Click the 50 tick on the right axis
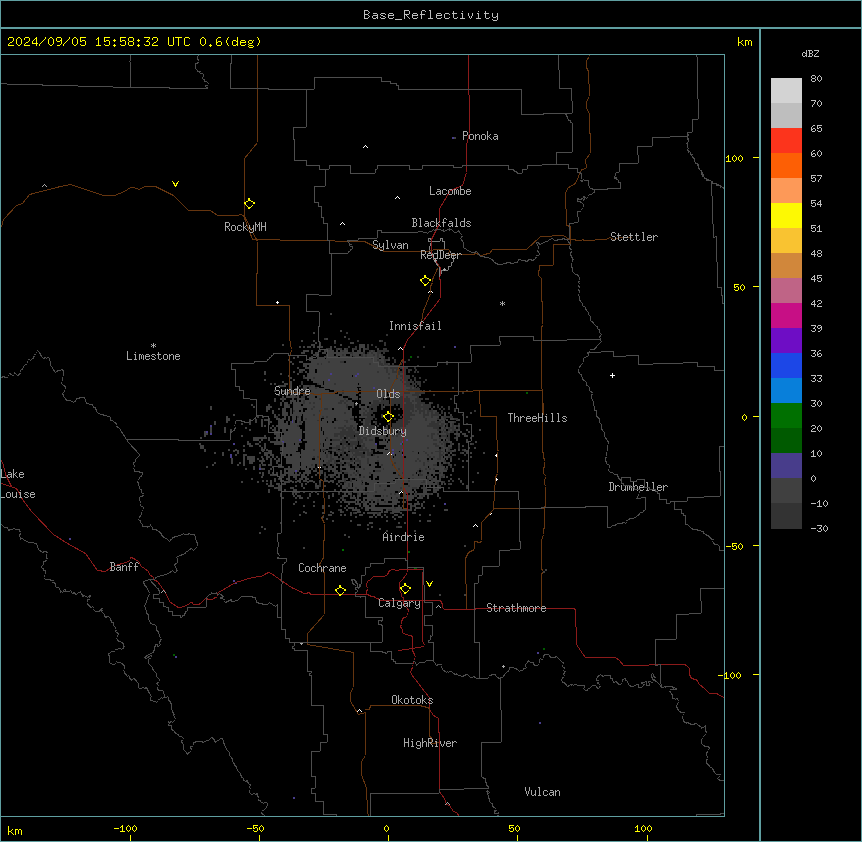Screen dimensions: 862x842 [739, 287]
